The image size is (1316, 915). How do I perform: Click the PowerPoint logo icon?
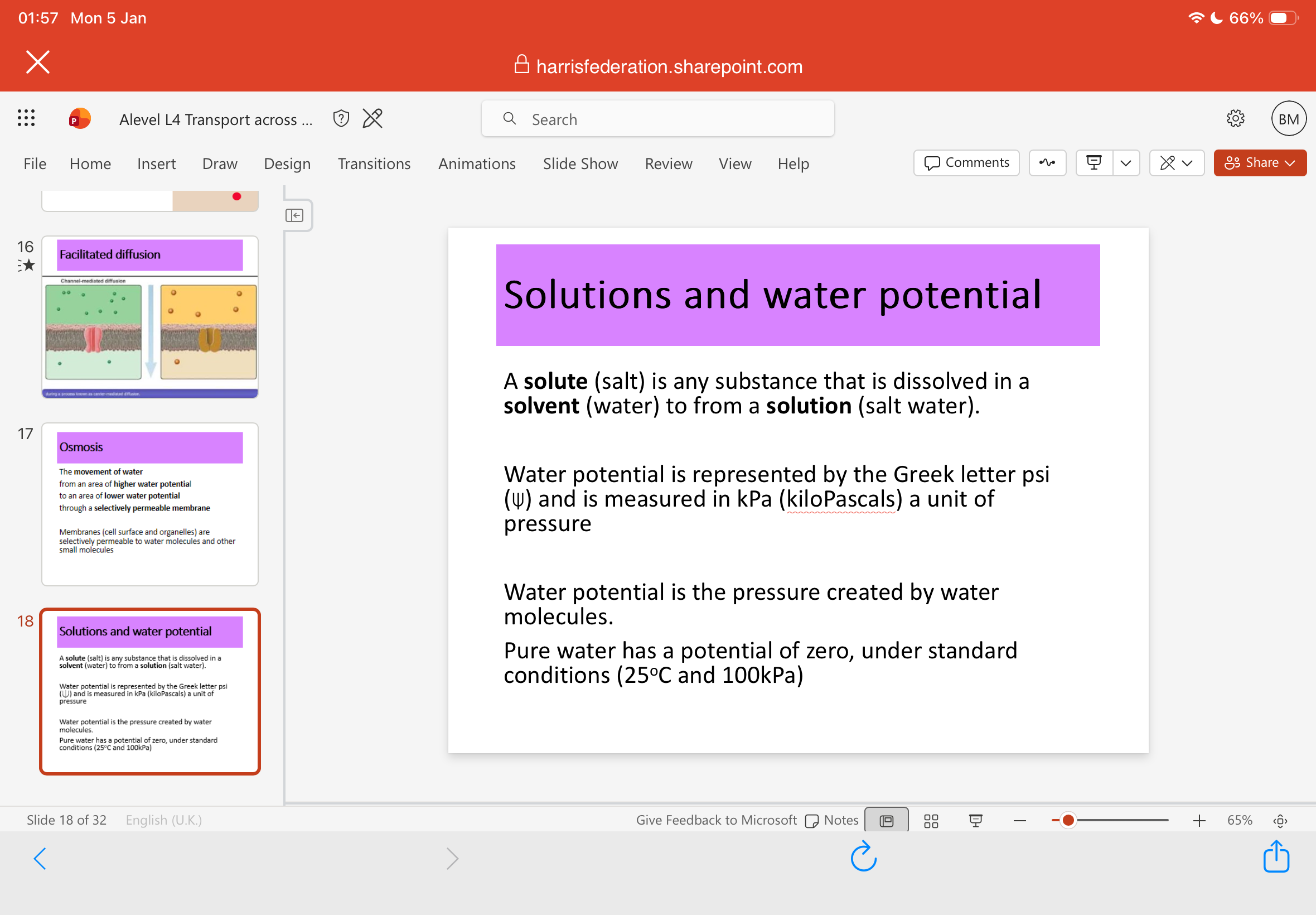[80, 119]
